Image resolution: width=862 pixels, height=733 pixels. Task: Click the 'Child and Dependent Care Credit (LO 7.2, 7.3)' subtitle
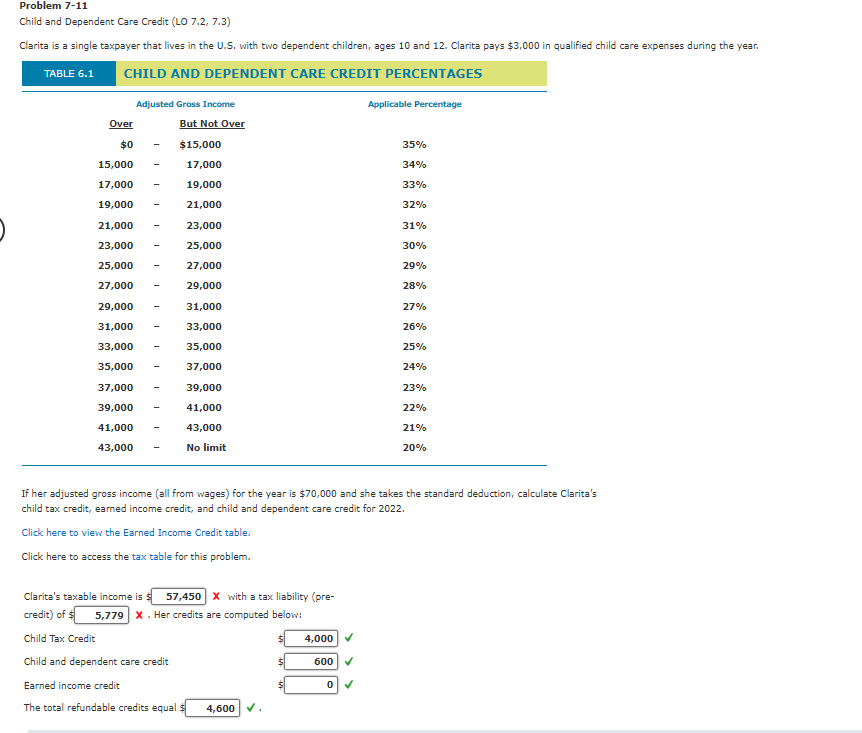125,21
